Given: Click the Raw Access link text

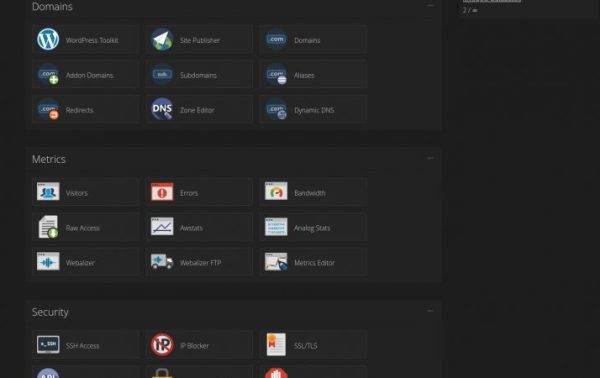Looking at the screenshot, I should pos(83,228).
